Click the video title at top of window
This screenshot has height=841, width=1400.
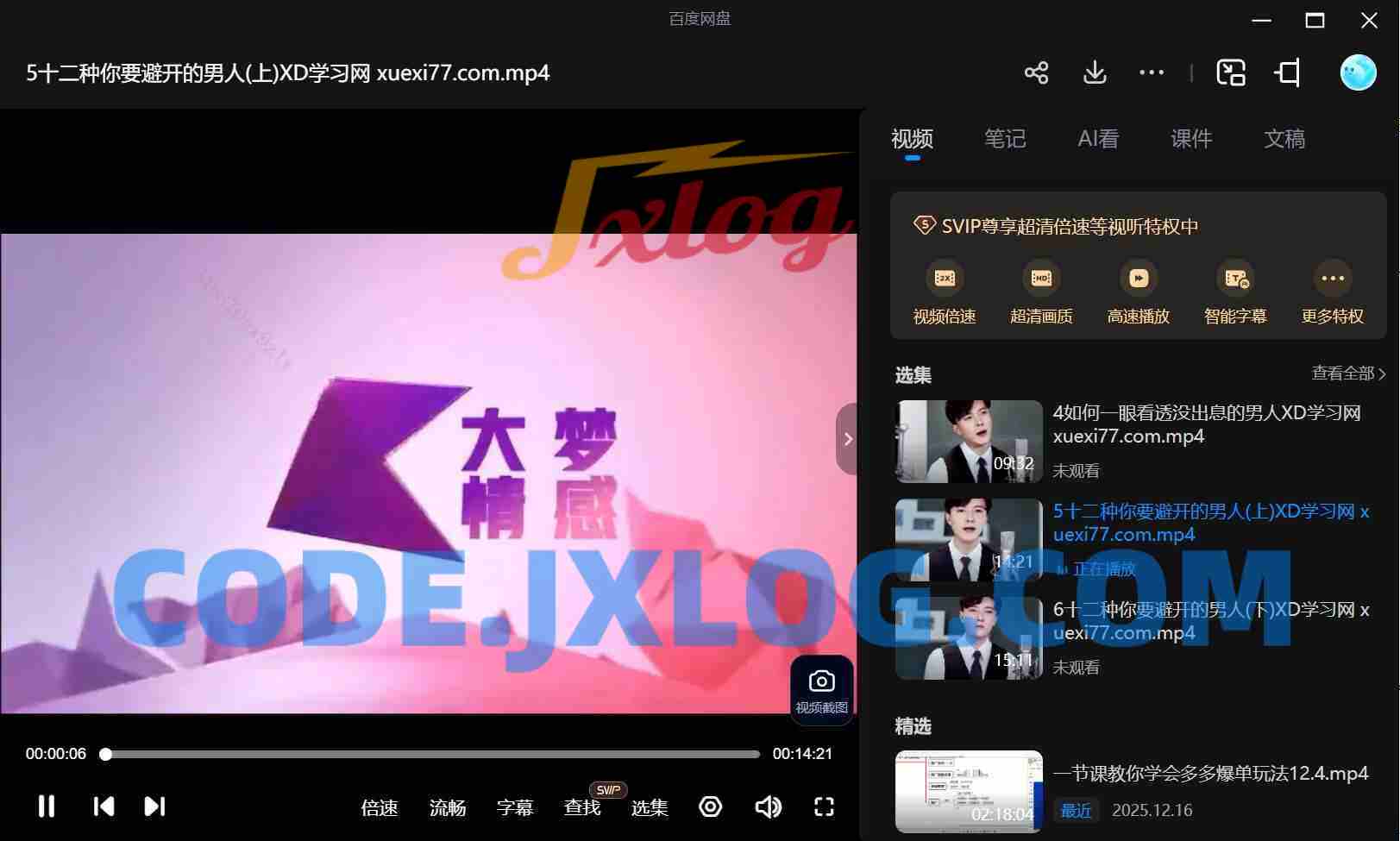point(287,73)
